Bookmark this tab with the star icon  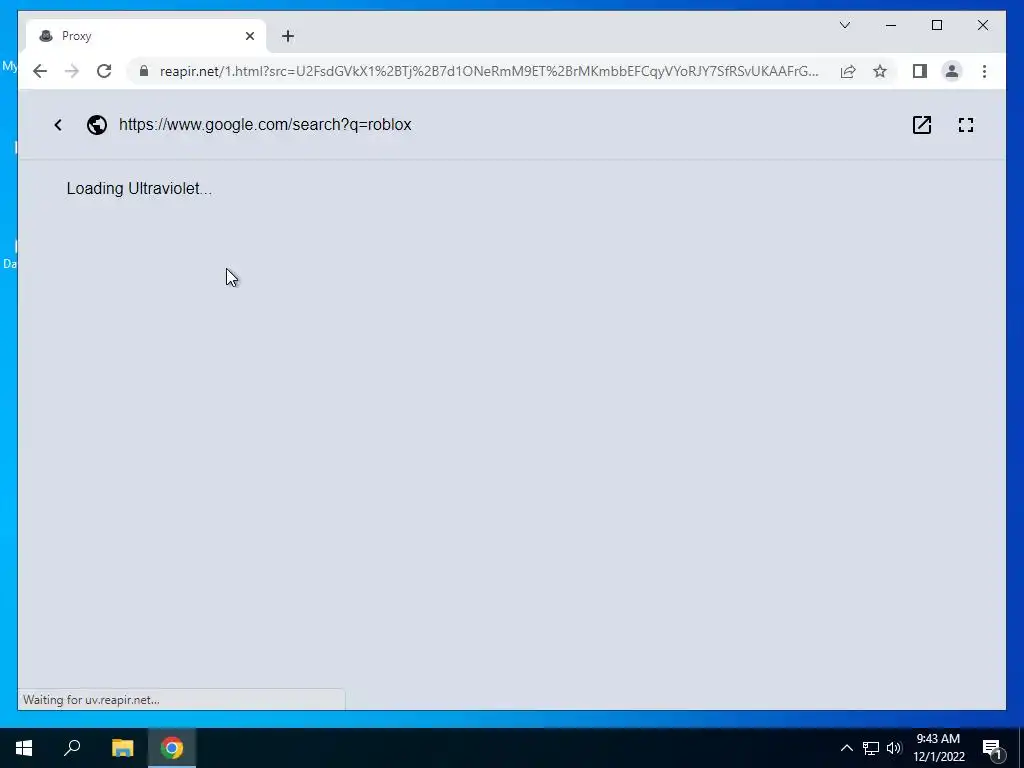click(x=880, y=71)
